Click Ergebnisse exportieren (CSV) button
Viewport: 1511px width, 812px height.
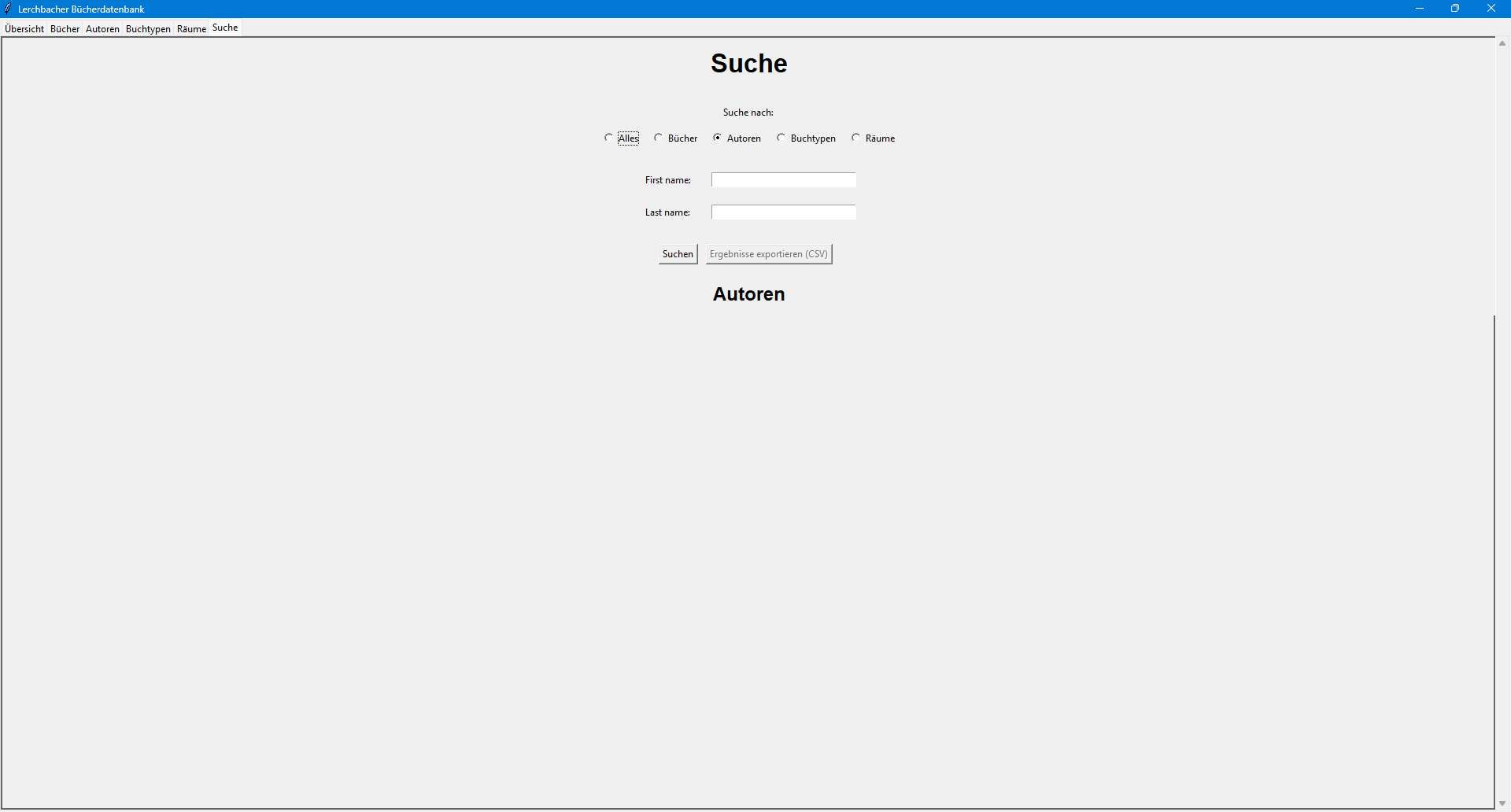(x=768, y=254)
